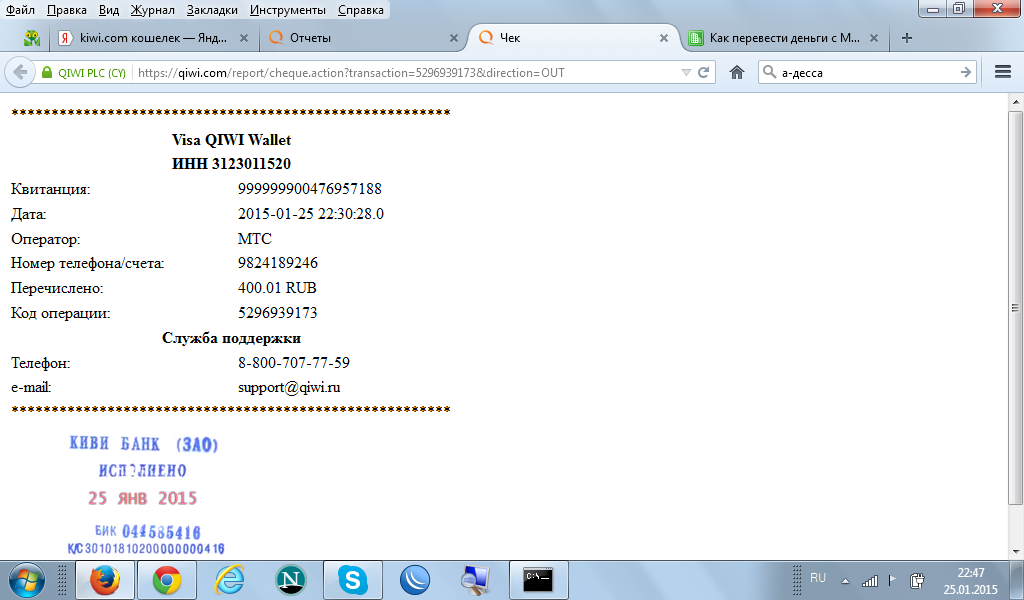This screenshot has height=600, width=1024.
Task: Launch Firefox from the taskbar
Action: pyautogui.click(x=105, y=580)
